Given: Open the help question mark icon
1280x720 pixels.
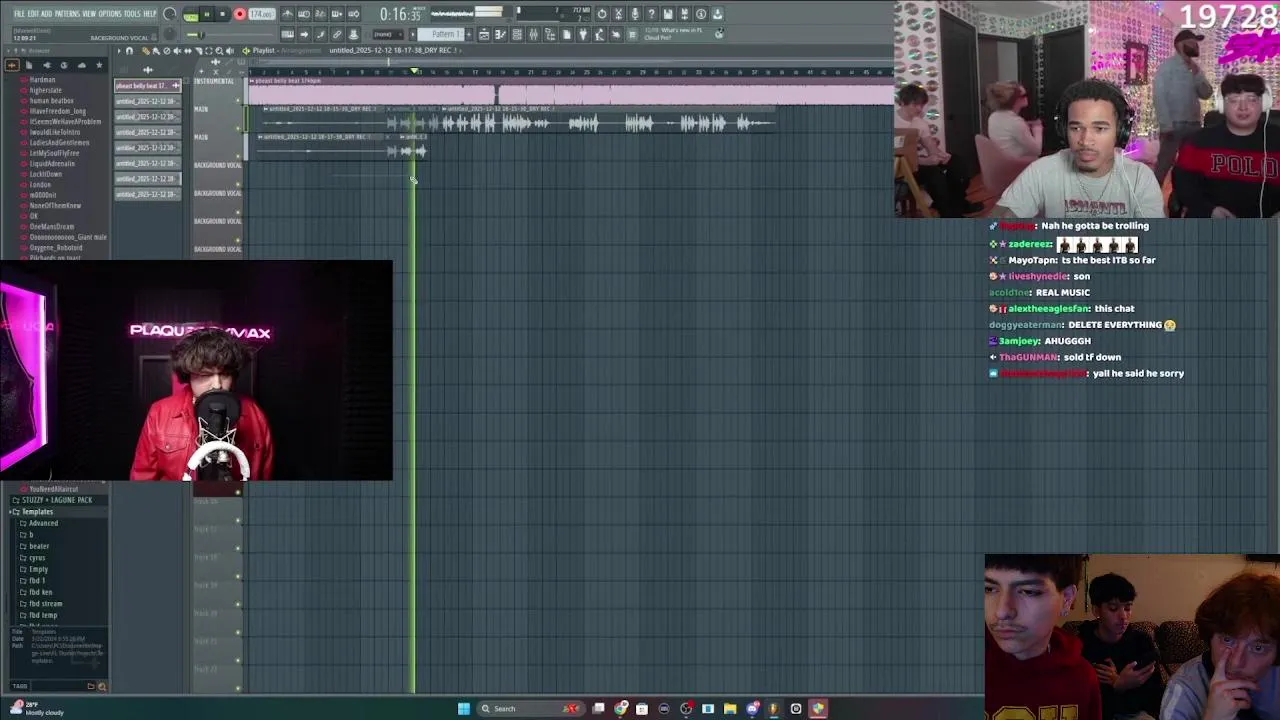Looking at the screenshot, I should pyautogui.click(x=651, y=14).
